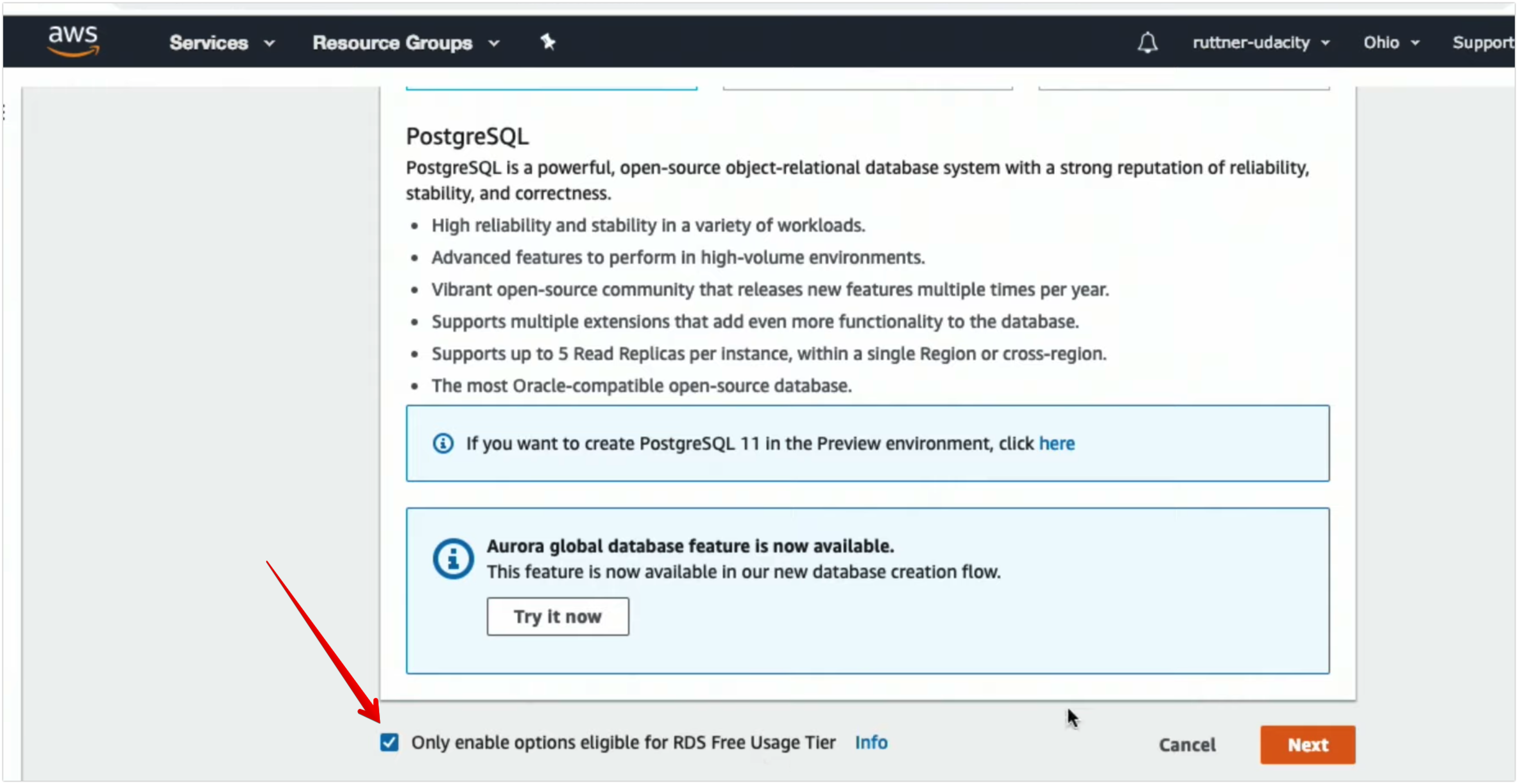Expand the chevron next to Services
1518x784 pixels.
pyautogui.click(x=269, y=43)
